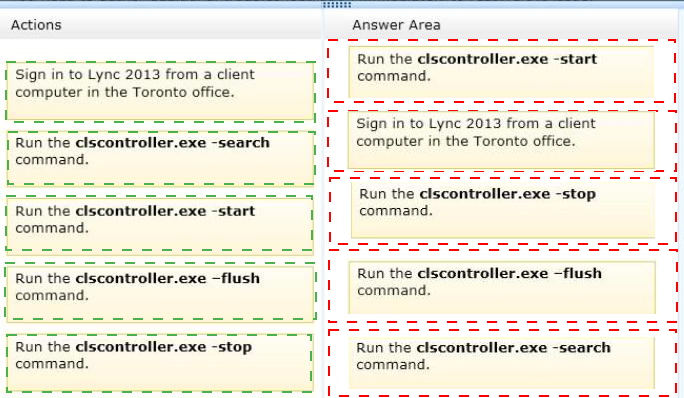
Task: Click clscontroller.exe -start card in Answer Area
Action: tap(501, 72)
